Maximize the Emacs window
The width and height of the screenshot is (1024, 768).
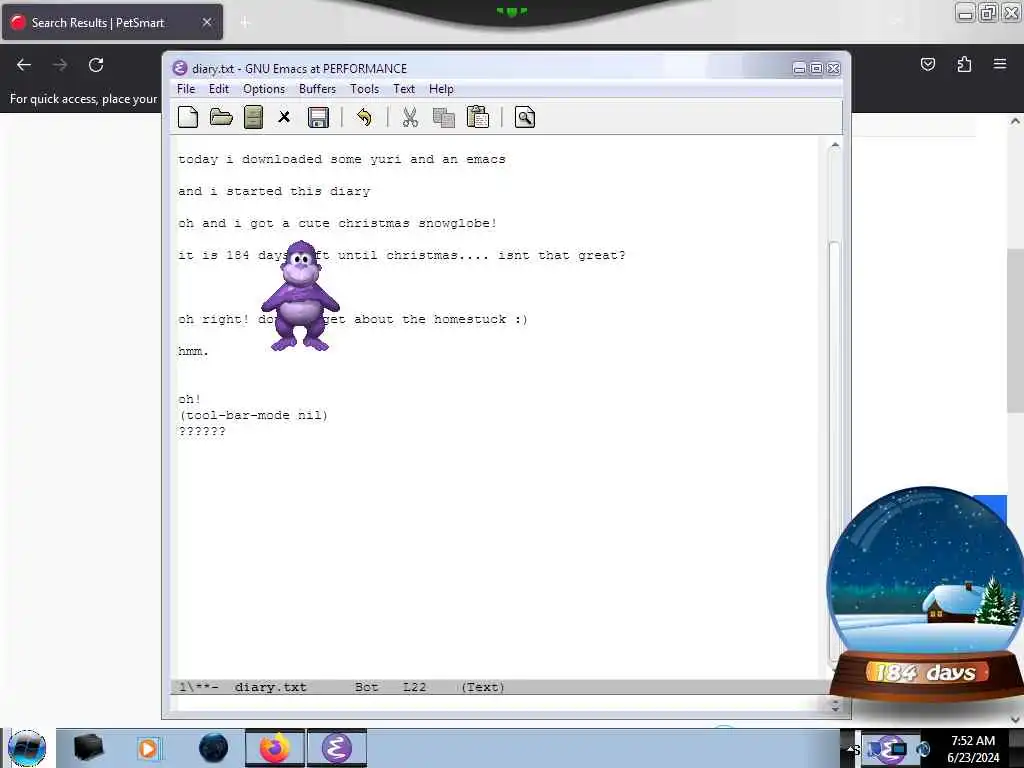(816, 68)
